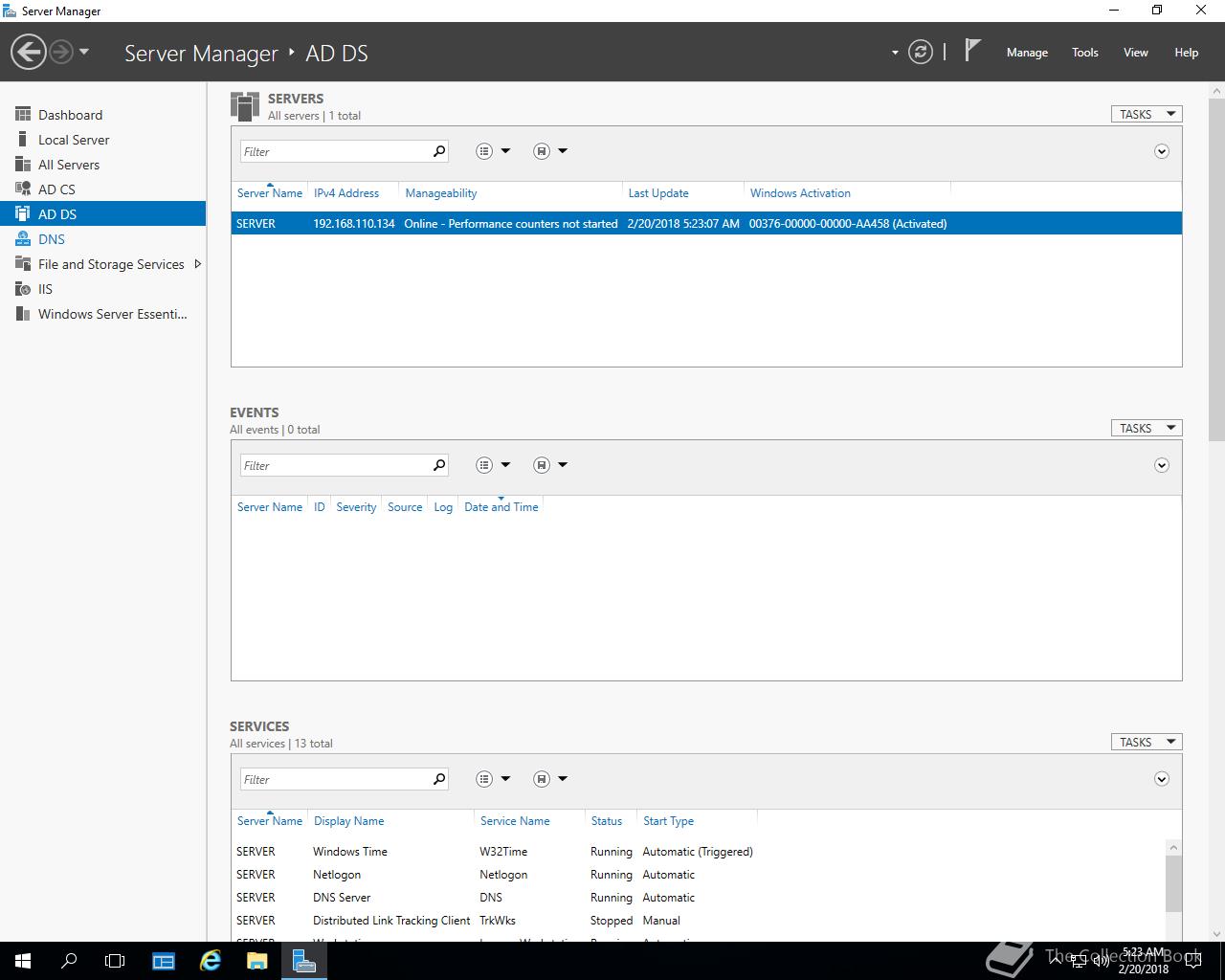Open Notifications flag icon
1225x980 pixels.
(972, 51)
